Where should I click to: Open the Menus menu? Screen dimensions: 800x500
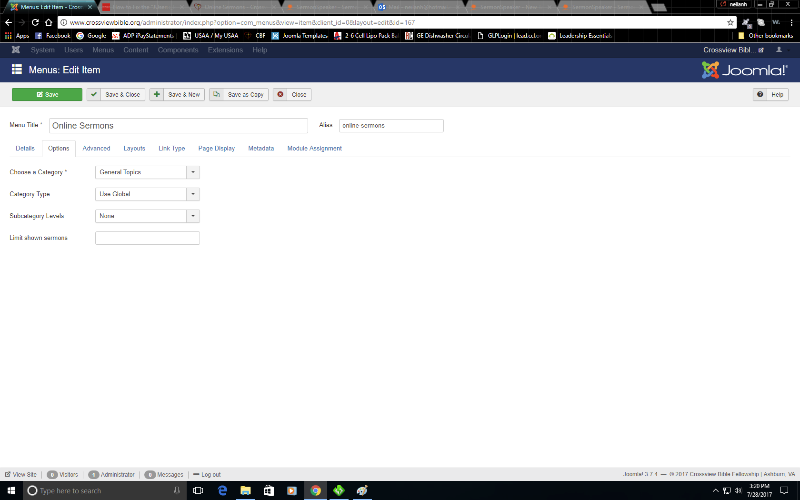pos(103,50)
